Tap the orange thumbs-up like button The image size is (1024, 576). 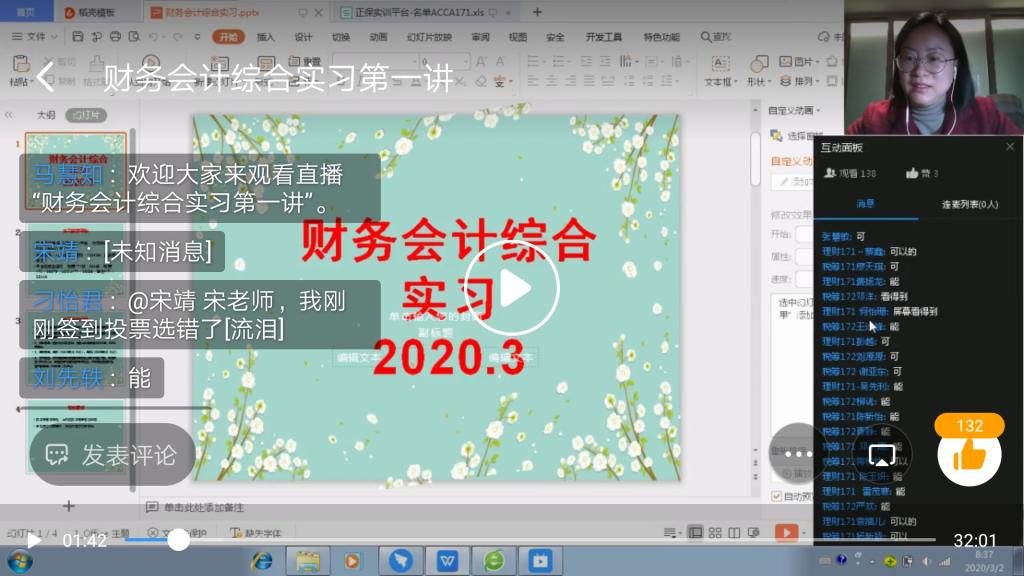click(x=969, y=456)
